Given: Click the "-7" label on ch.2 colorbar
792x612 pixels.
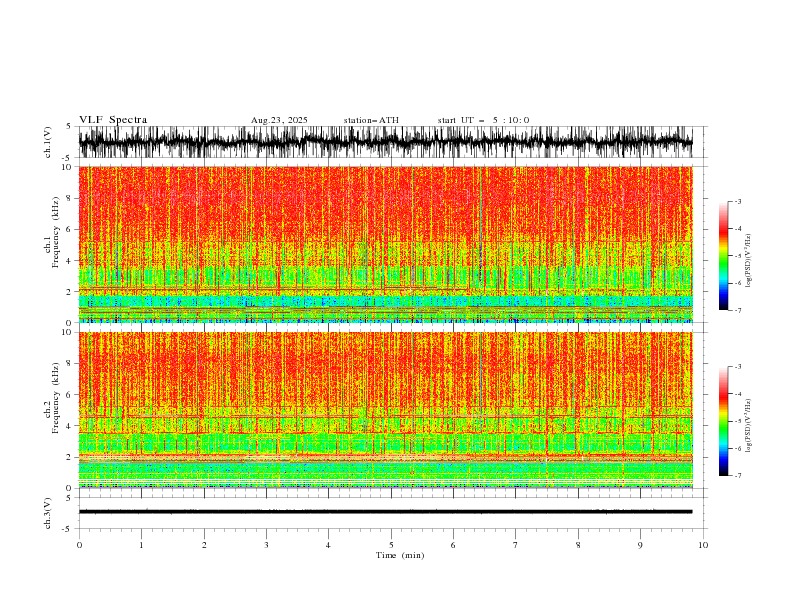Looking at the screenshot, I should [737, 475].
